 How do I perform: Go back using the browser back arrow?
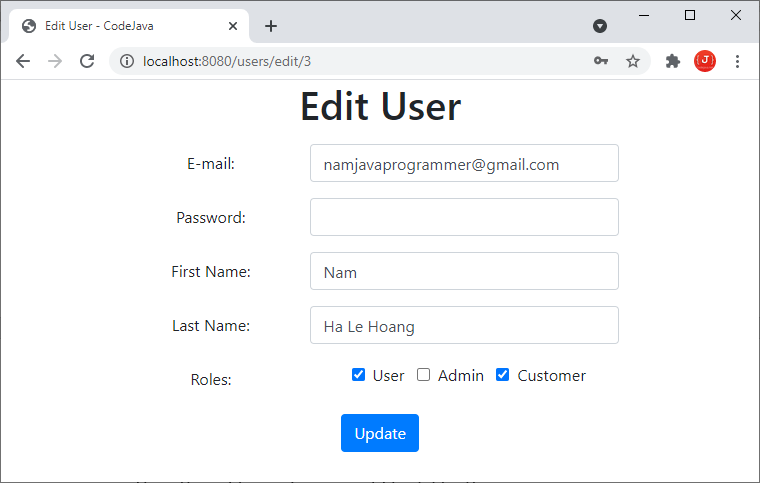[x=23, y=61]
